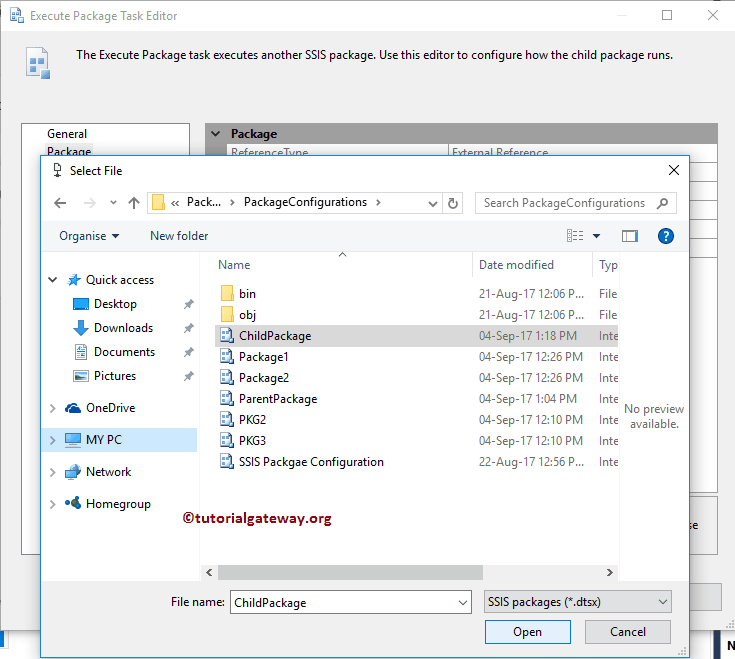This screenshot has width=735, height=659.
Task: Click the scroll right arrow in file list
Action: (x=609, y=572)
